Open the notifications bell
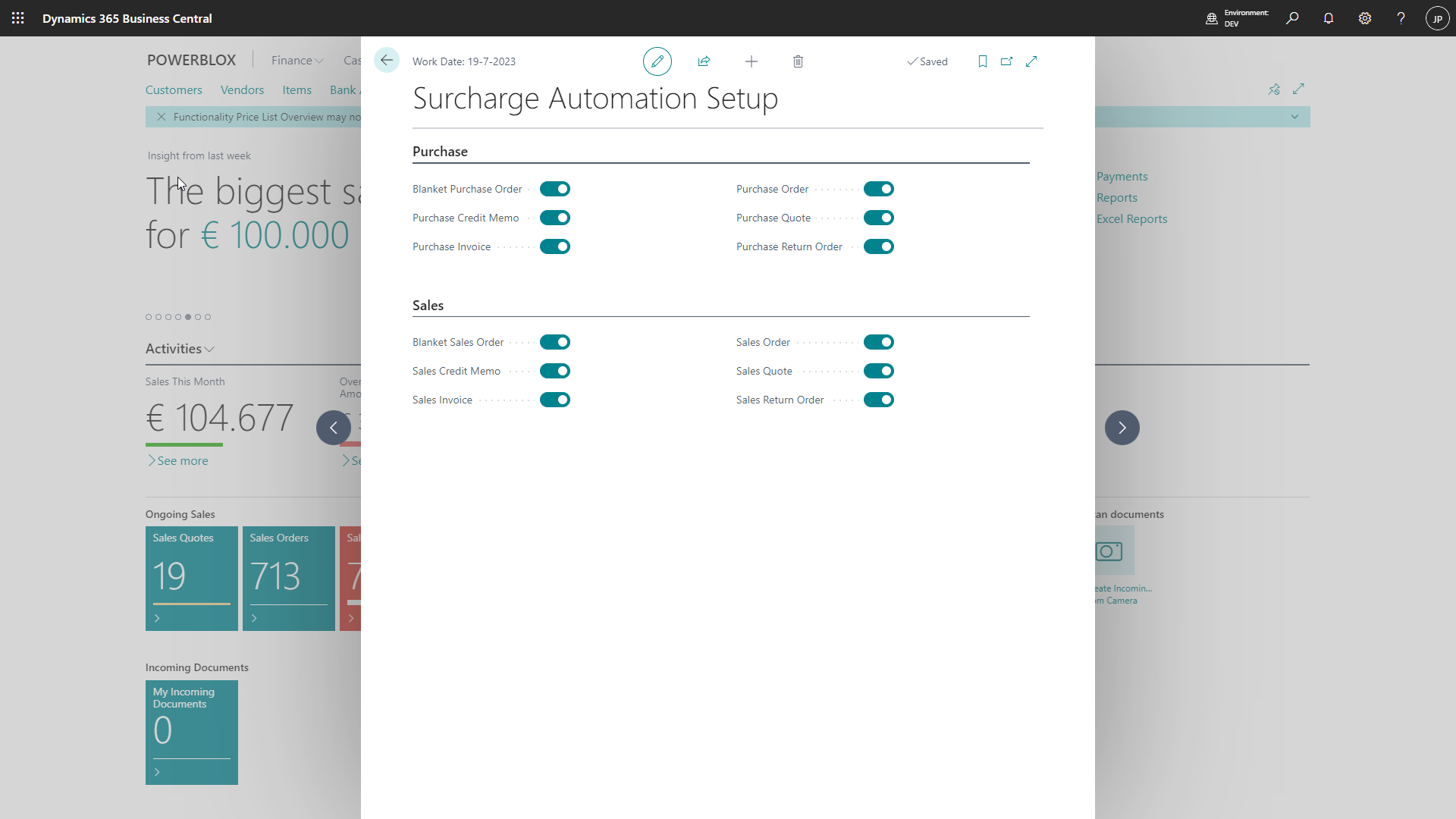The image size is (1456, 819). [x=1329, y=17]
